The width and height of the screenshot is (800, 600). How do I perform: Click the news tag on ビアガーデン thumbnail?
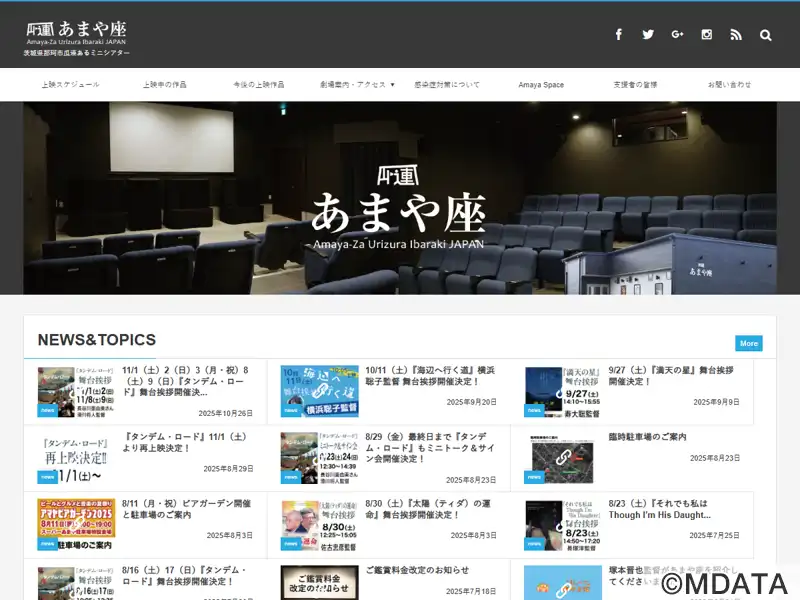[x=47, y=544]
